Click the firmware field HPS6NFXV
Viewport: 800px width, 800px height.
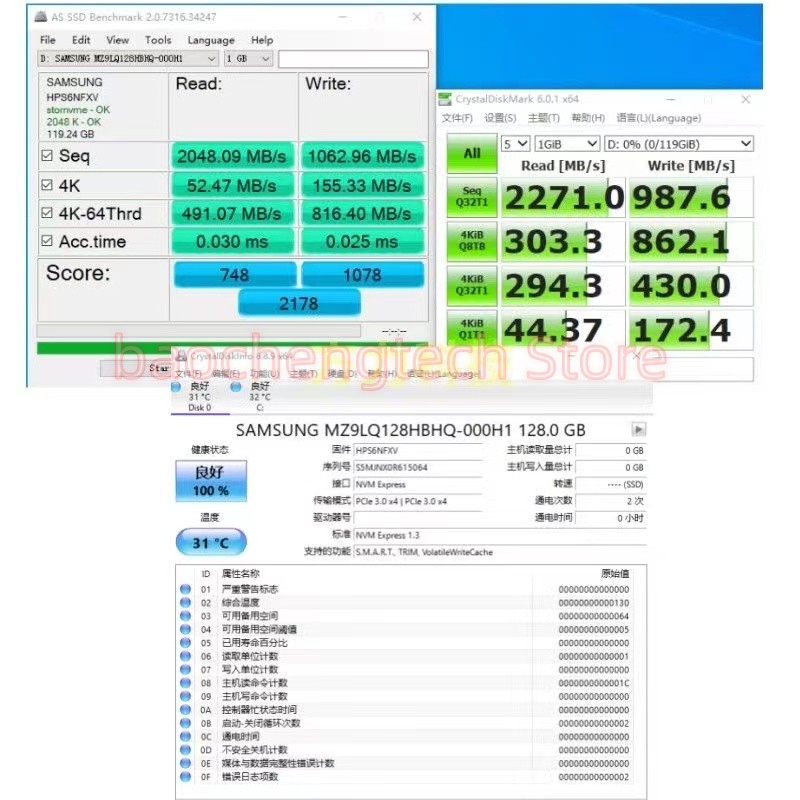pos(418,450)
